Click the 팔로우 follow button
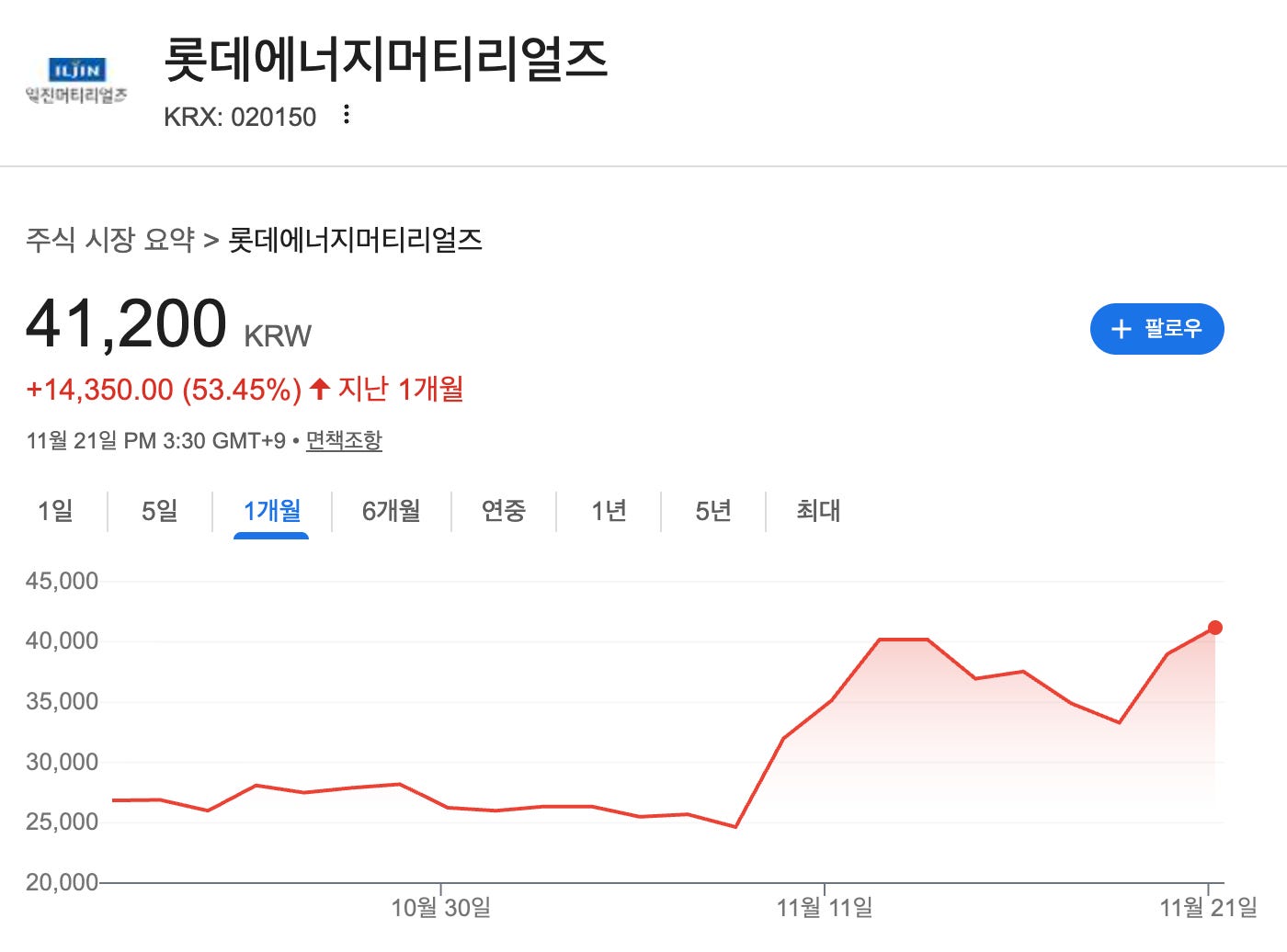Screen dimensions: 1287x952 (1156, 329)
